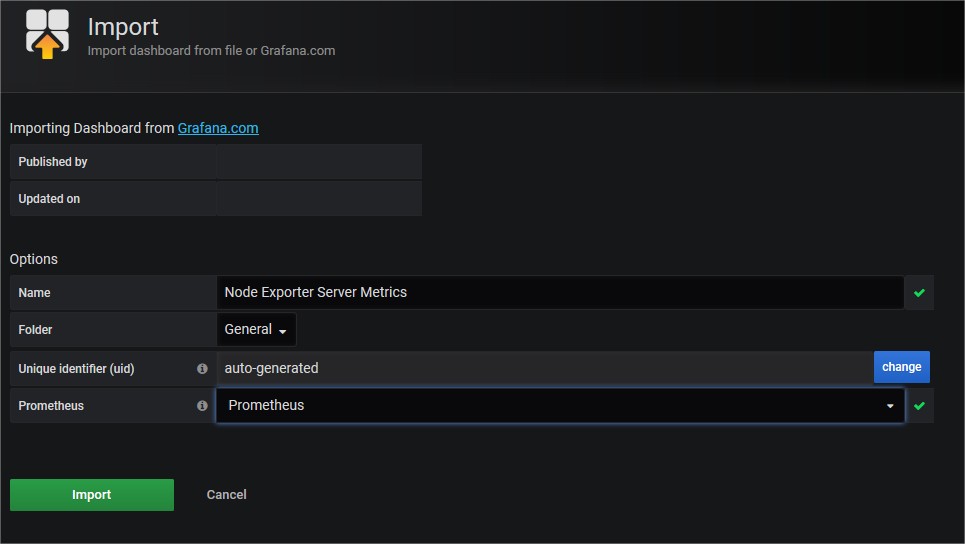The height and width of the screenshot is (544, 965).
Task: Click the Folder row label
Action: point(35,330)
